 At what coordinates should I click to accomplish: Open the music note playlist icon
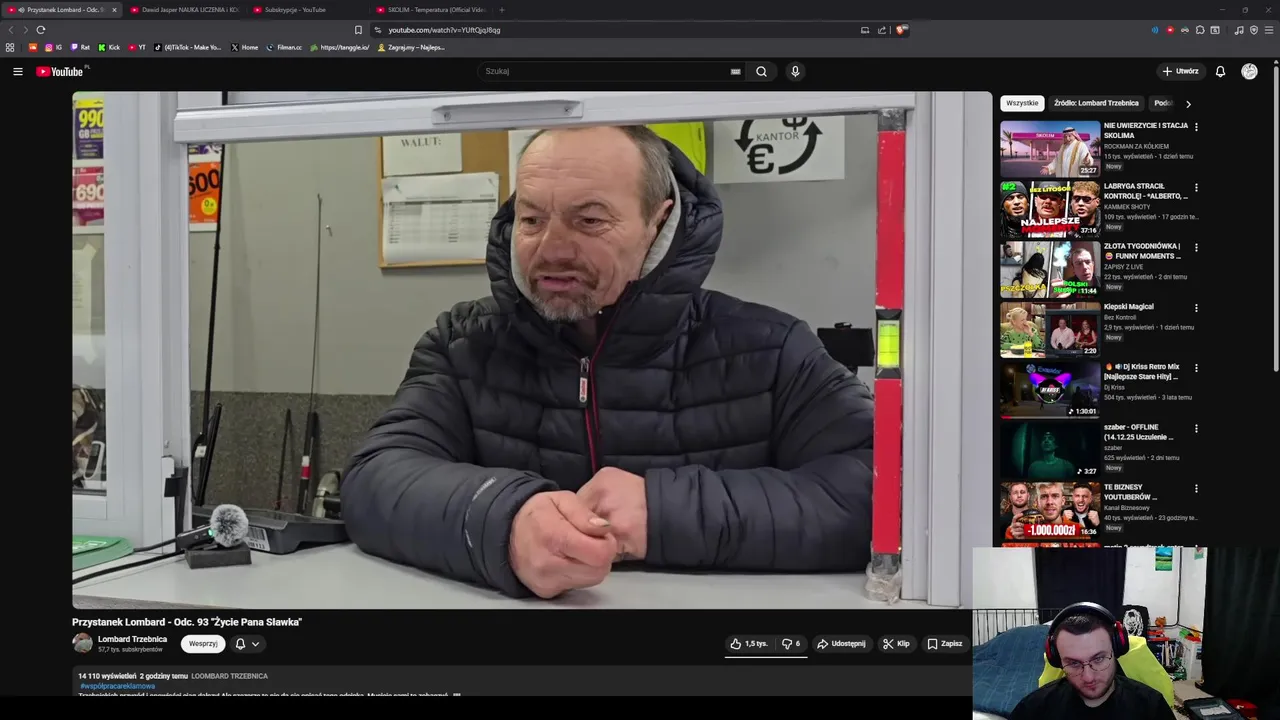click(1239, 30)
